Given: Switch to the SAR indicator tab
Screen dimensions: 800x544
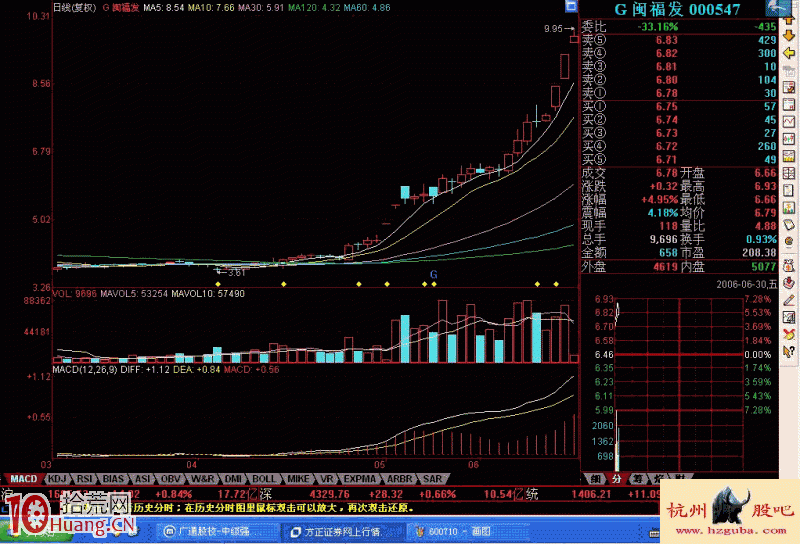Looking at the screenshot, I should tap(433, 479).
